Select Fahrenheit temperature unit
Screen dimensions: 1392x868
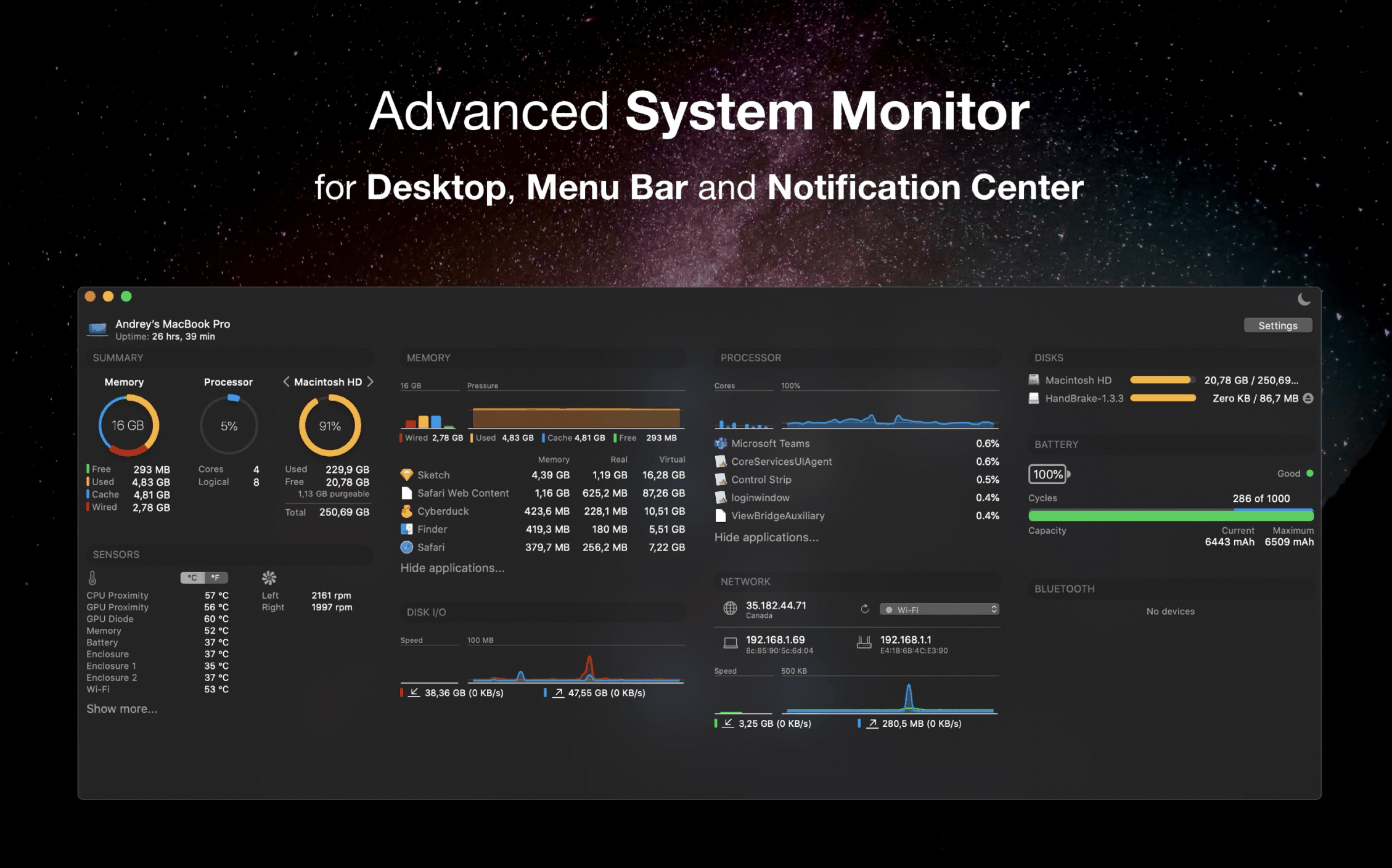pyautogui.click(x=216, y=578)
